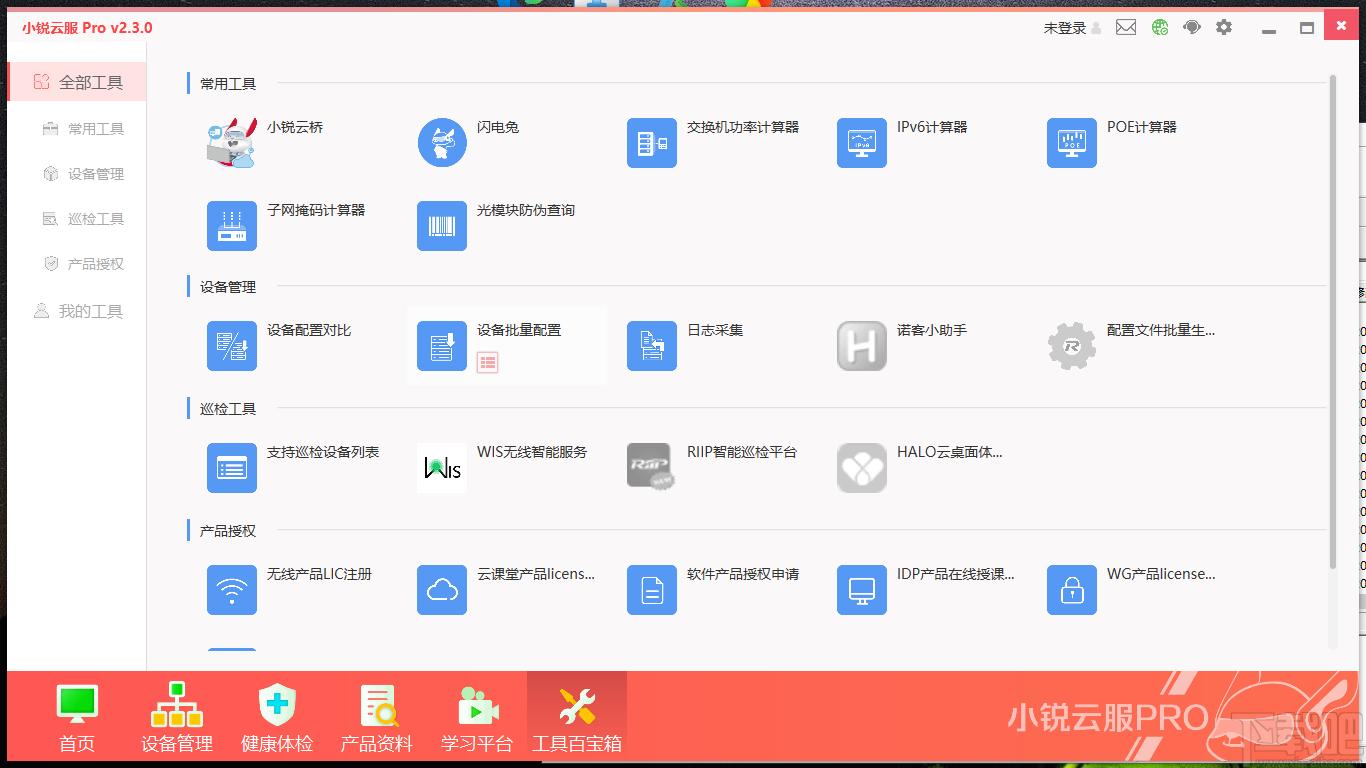Click the RIIP智能巡检平台 label text
This screenshot has width=1366, height=768.
[742, 452]
